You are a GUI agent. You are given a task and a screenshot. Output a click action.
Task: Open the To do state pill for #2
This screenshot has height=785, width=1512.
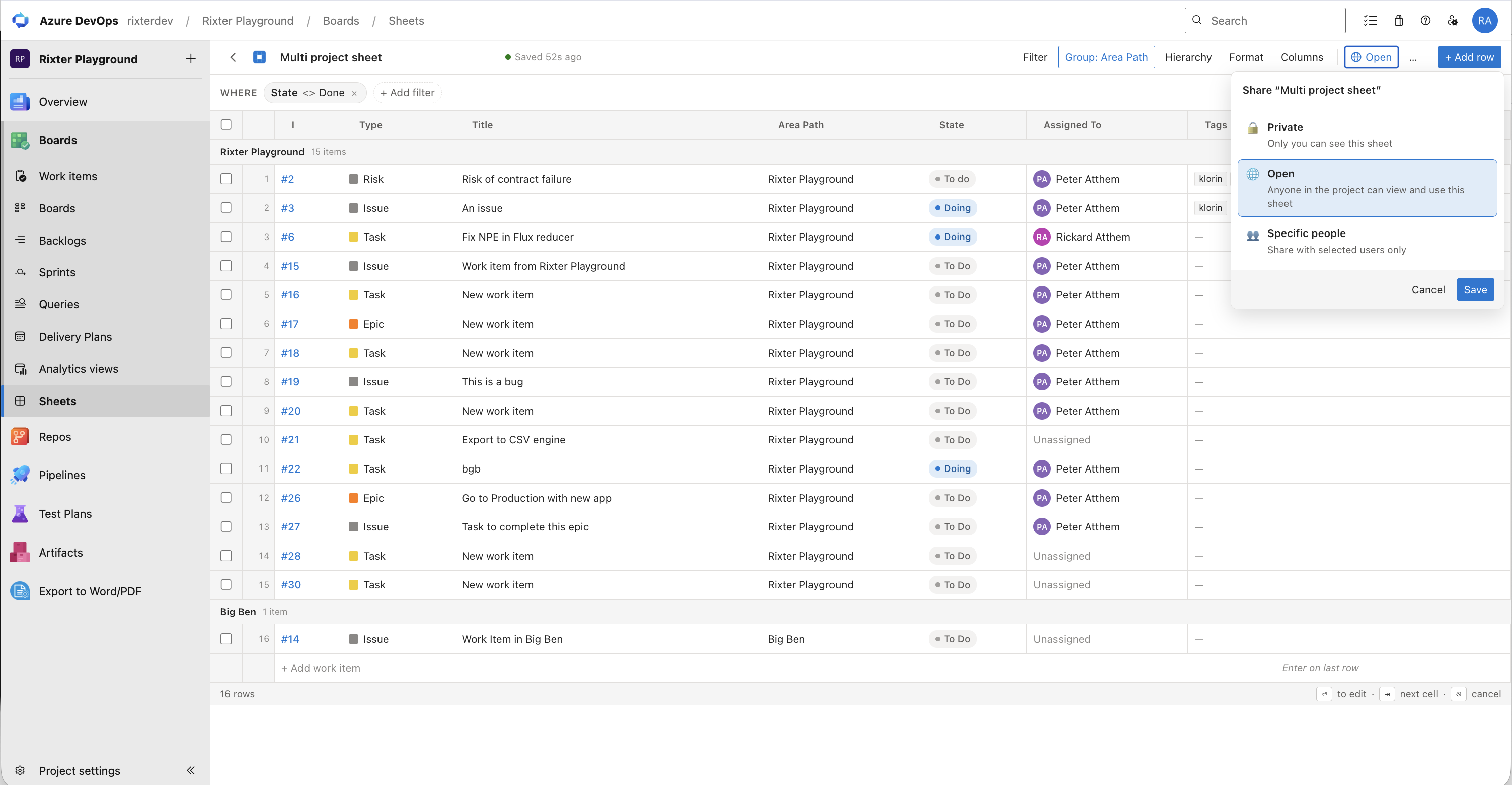point(951,179)
